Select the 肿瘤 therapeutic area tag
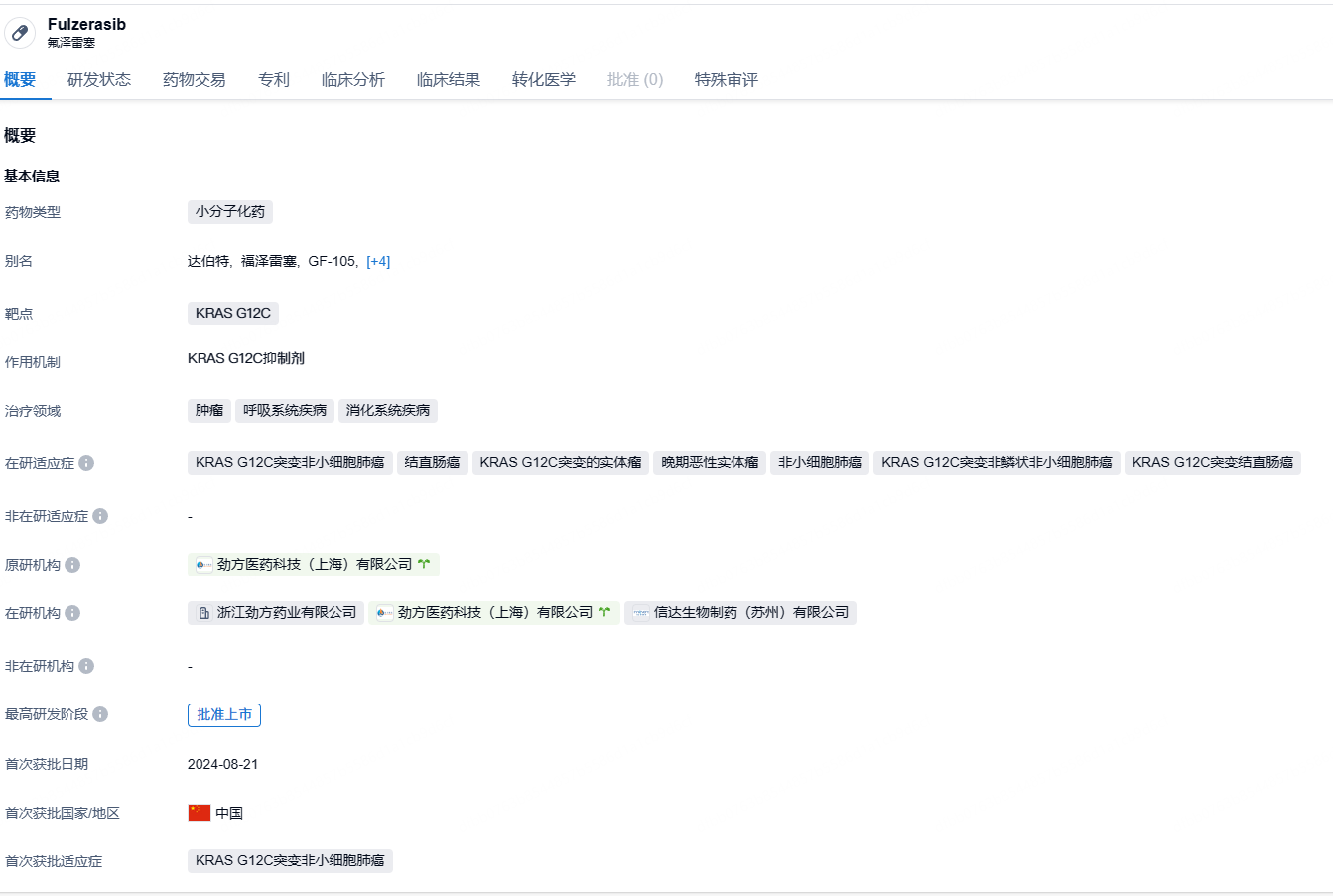 209,411
